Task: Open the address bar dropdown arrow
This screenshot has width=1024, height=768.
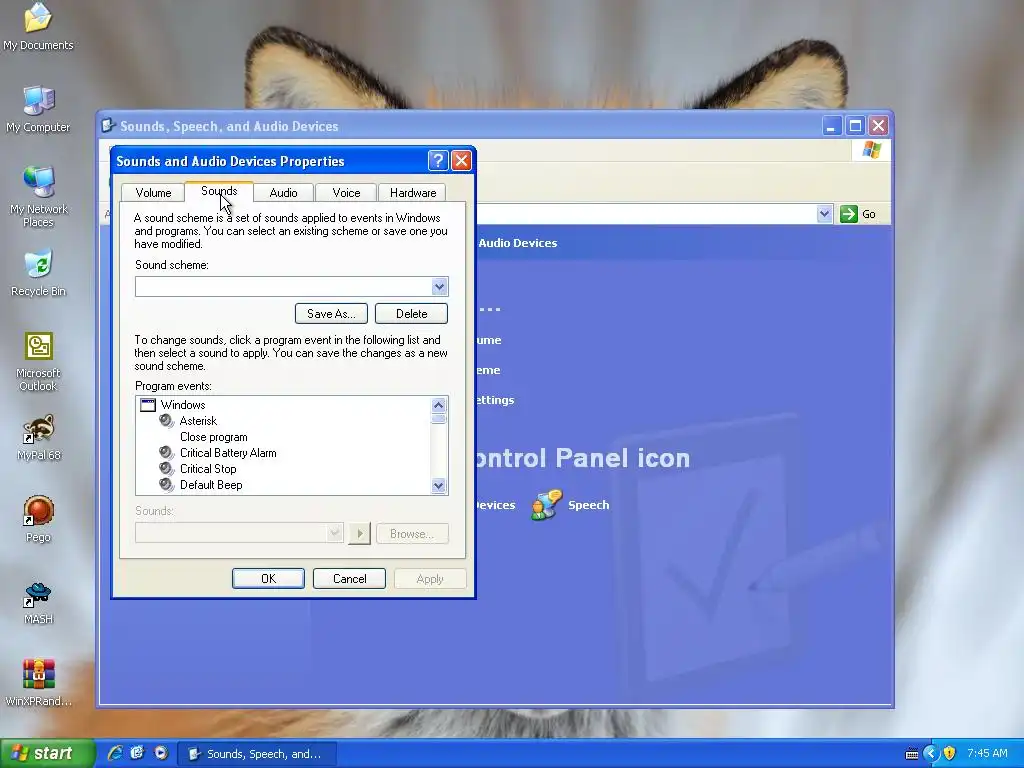Action: (x=824, y=214)
